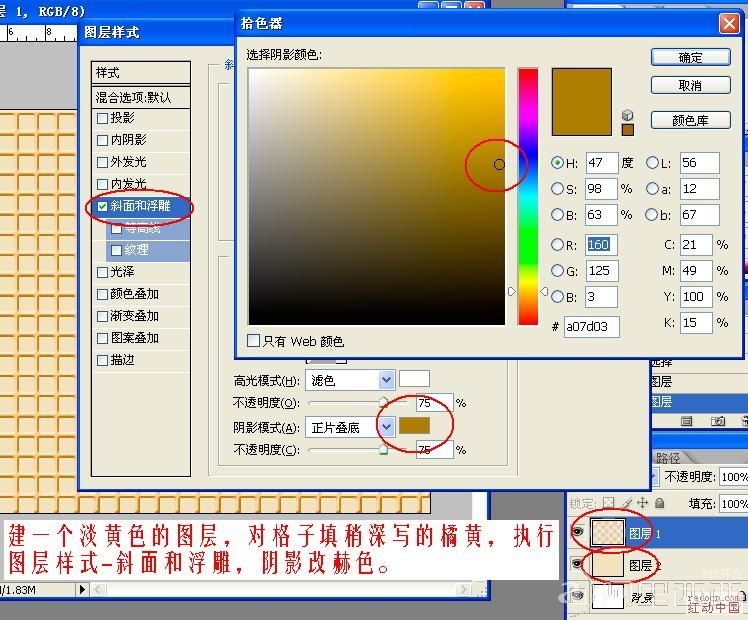Select the L lightness radio button
The height and width of the screenshot is (620, 748).
coord(652,163)
